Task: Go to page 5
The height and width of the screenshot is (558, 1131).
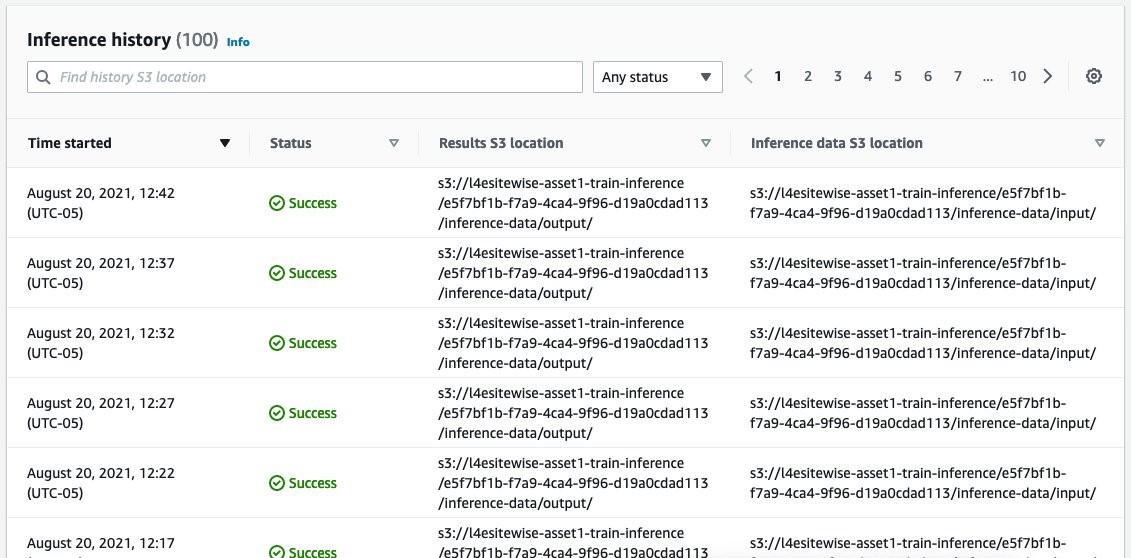Action: tap(897, 76)
